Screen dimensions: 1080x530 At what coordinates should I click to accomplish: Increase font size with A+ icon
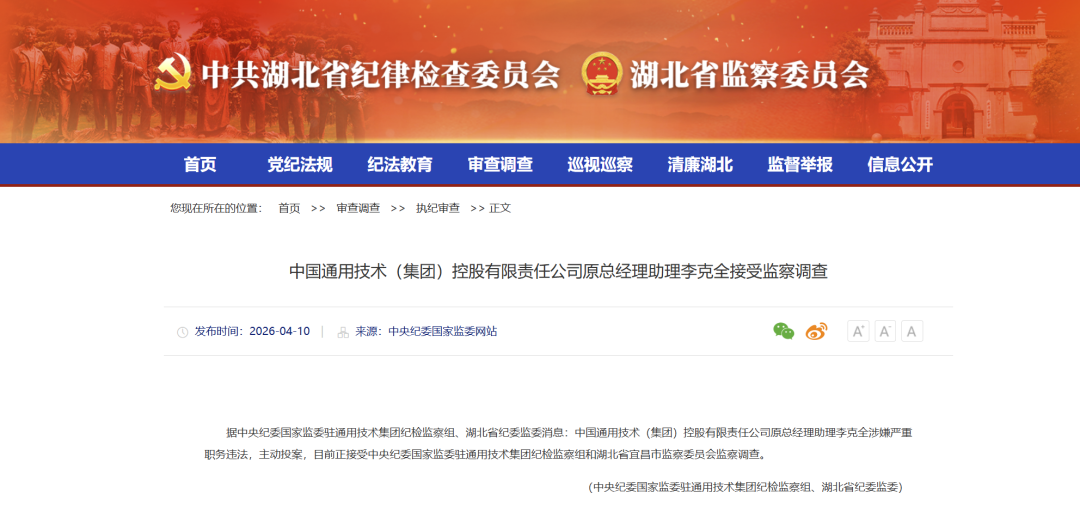point(858,332)
